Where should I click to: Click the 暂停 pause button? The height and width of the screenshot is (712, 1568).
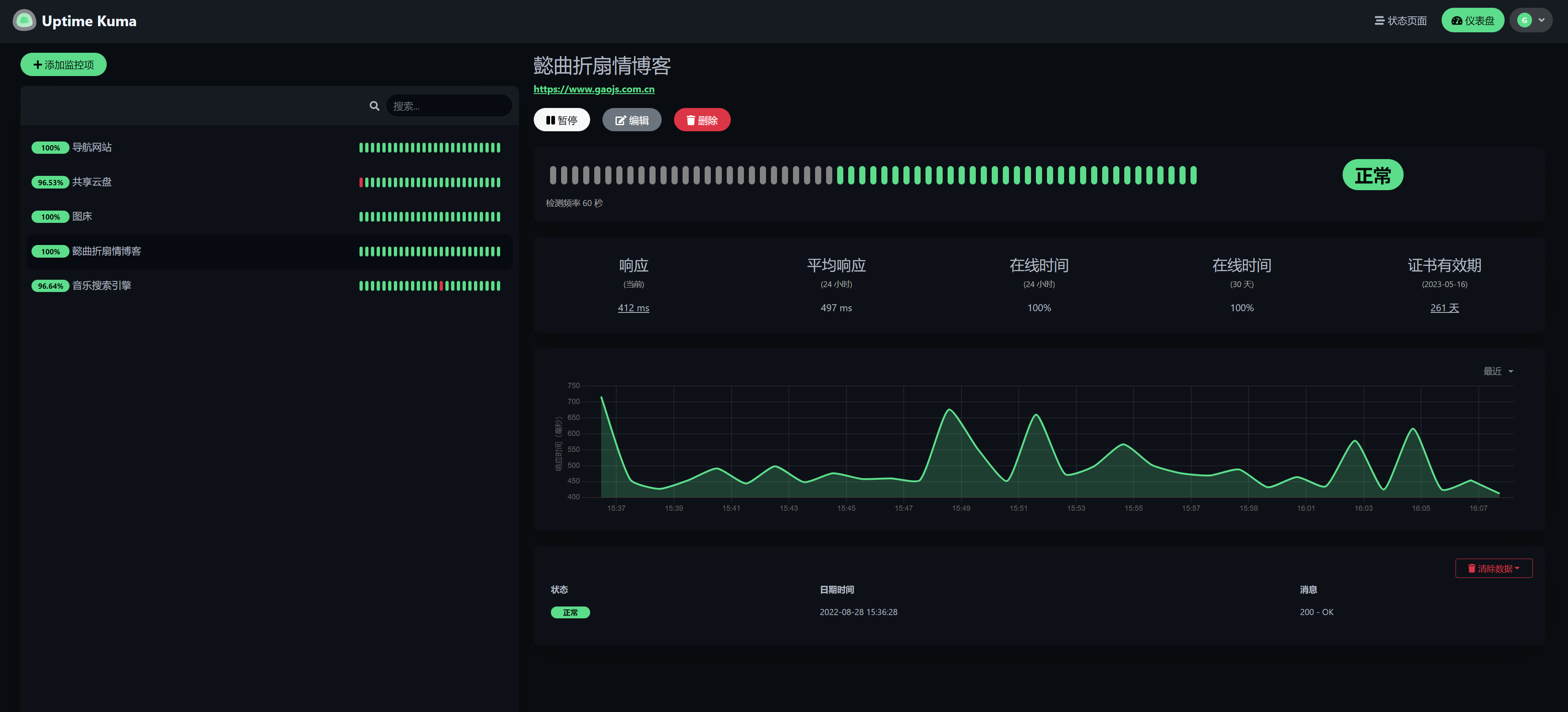pos(561,120)
